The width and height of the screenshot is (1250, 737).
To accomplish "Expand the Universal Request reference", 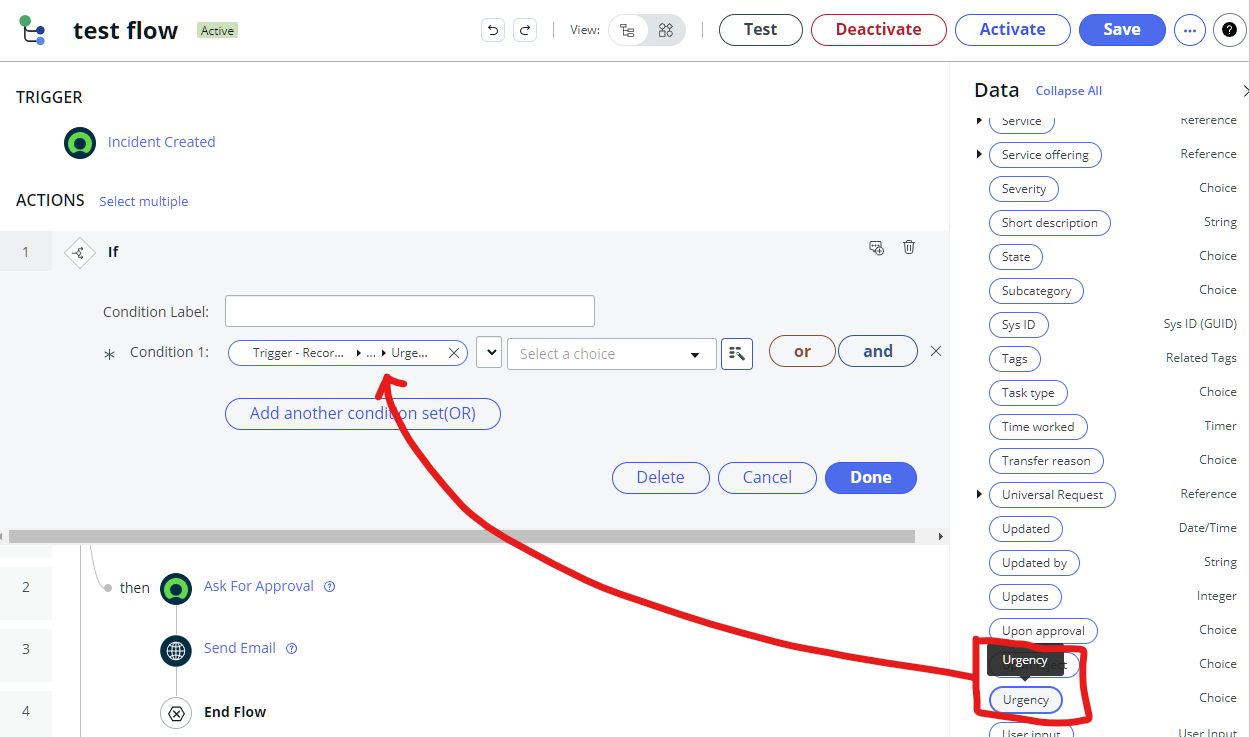I will tap(979, 495).
